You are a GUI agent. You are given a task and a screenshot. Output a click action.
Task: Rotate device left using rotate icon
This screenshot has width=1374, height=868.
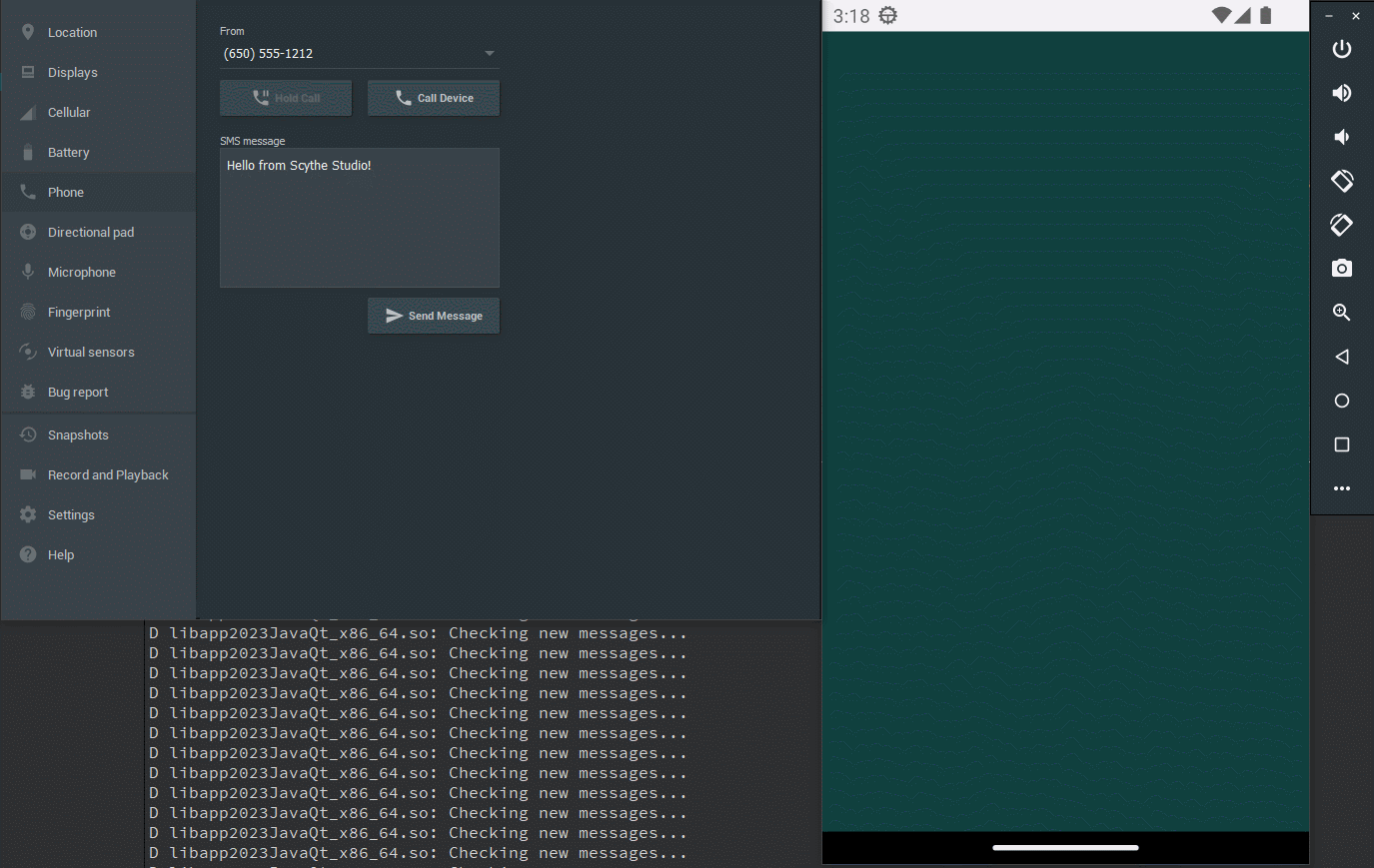(1341, 181)
